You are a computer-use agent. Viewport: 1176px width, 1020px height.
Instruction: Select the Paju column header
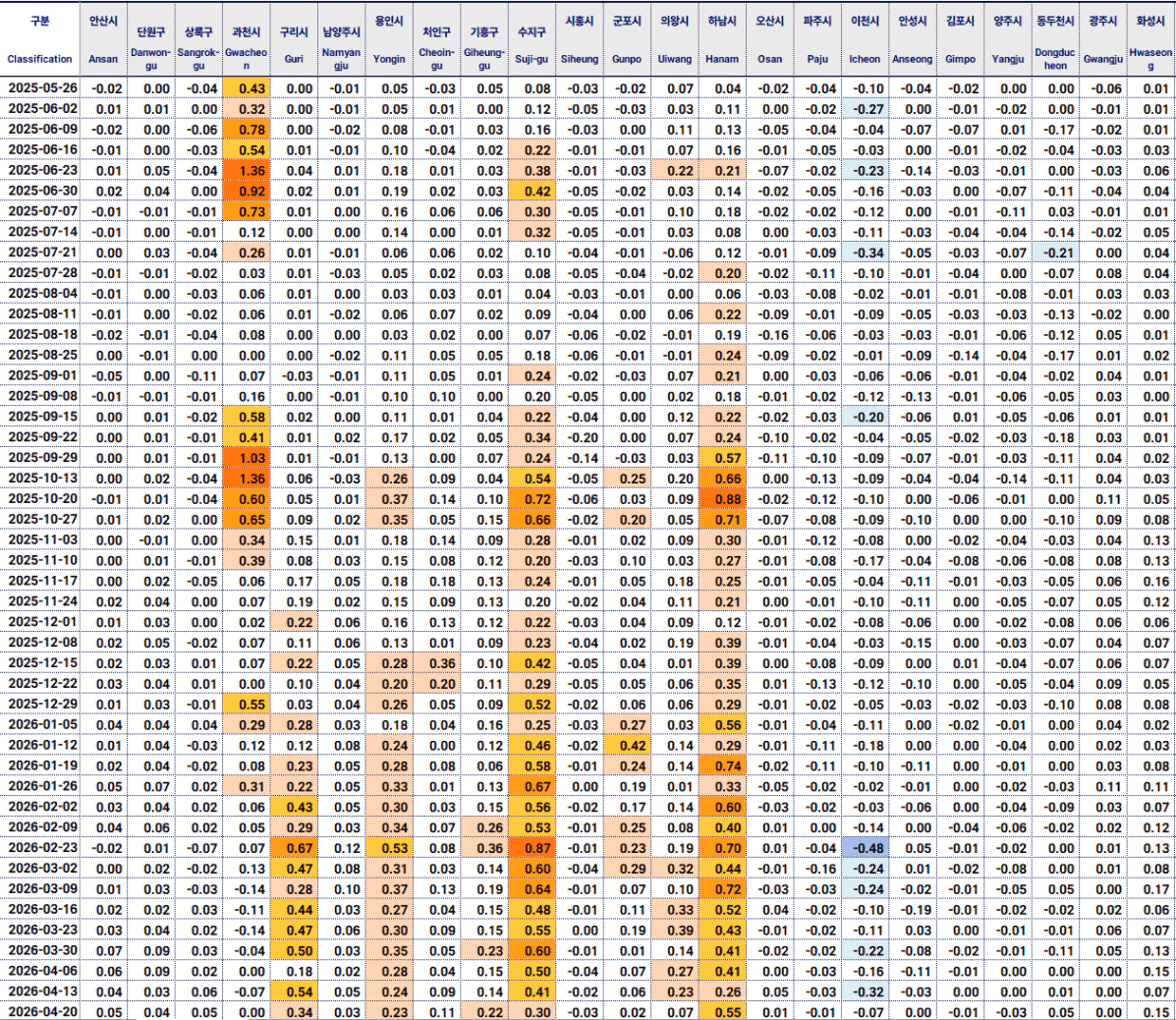click(817, 39)
